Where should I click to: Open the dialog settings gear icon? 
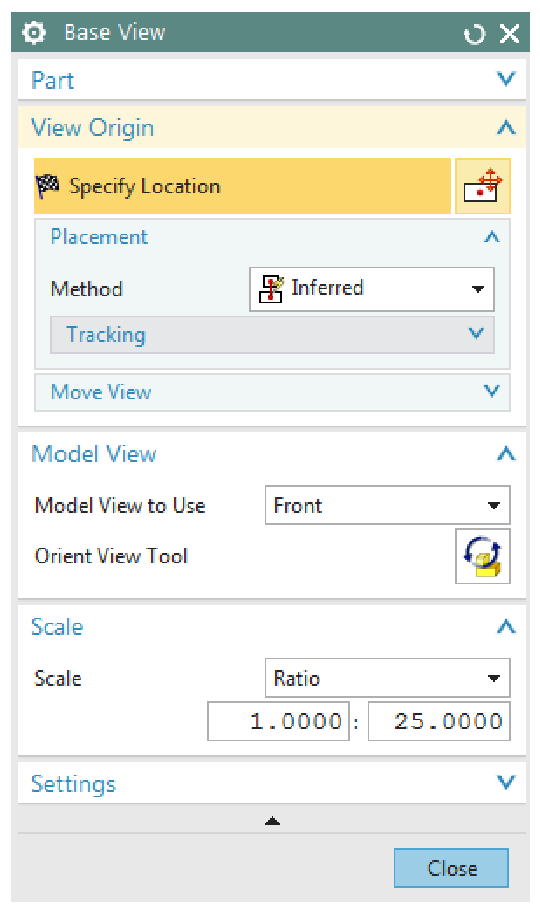tap(34, 33)
